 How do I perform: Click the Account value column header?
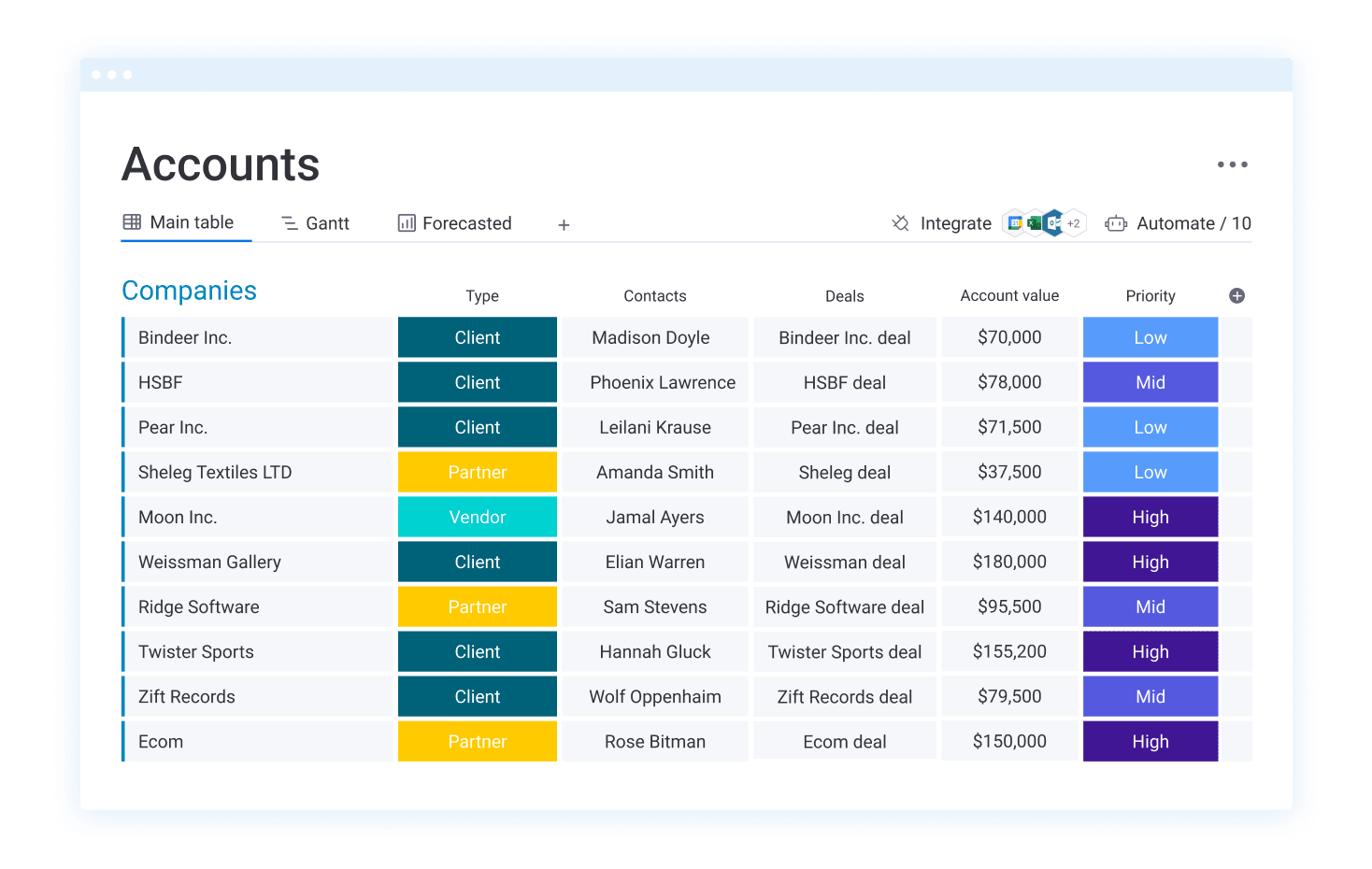(x=1009, y=295)
